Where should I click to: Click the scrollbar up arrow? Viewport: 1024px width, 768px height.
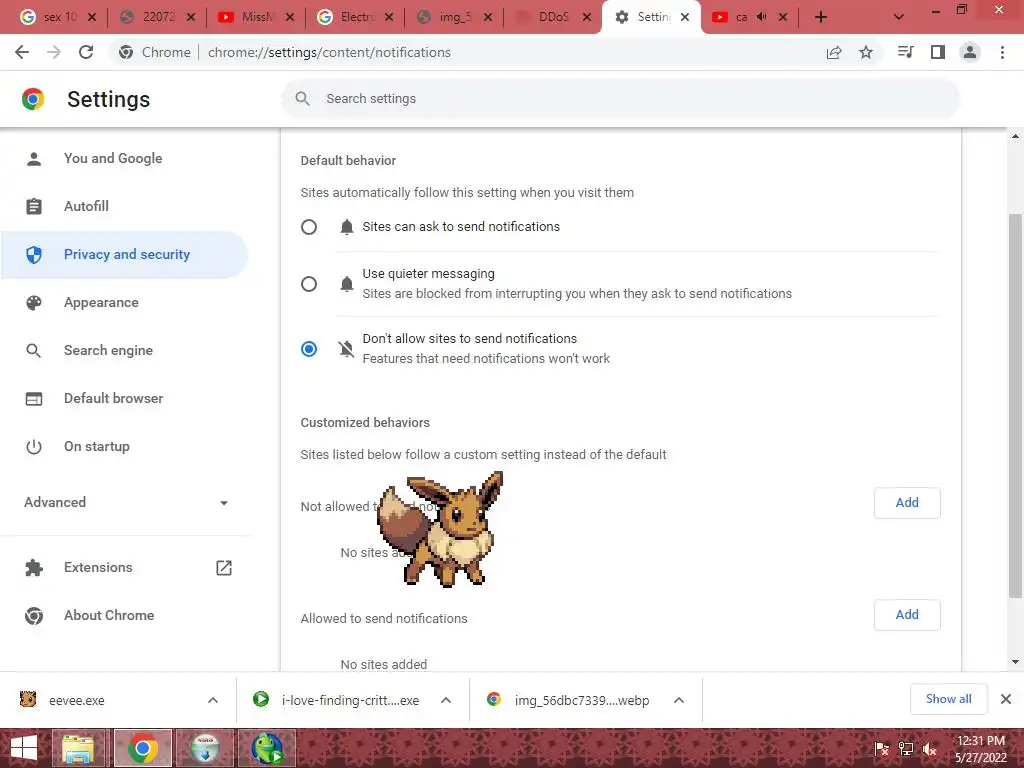point(1015,136)
